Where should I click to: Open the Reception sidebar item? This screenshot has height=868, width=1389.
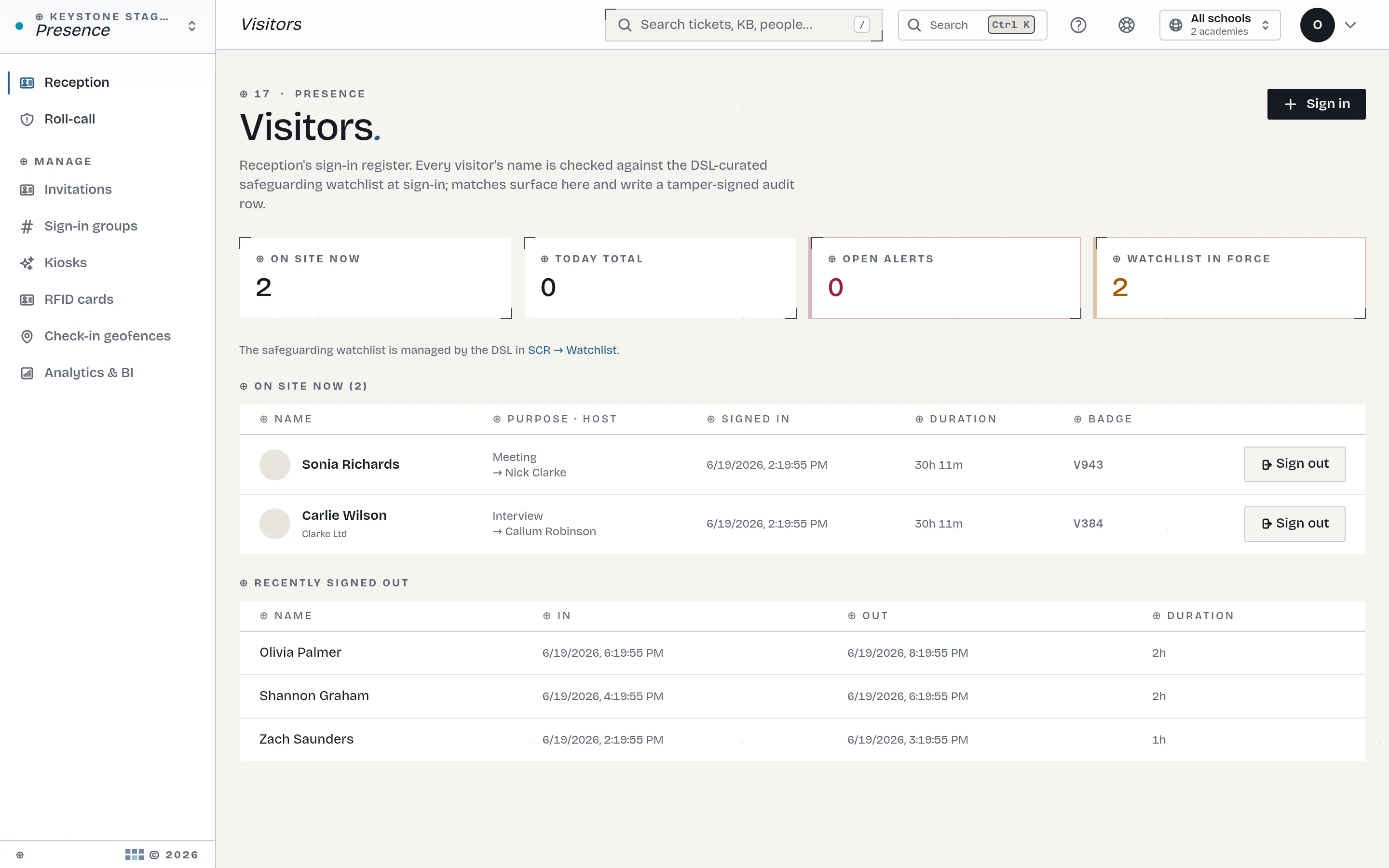(108, 82)
